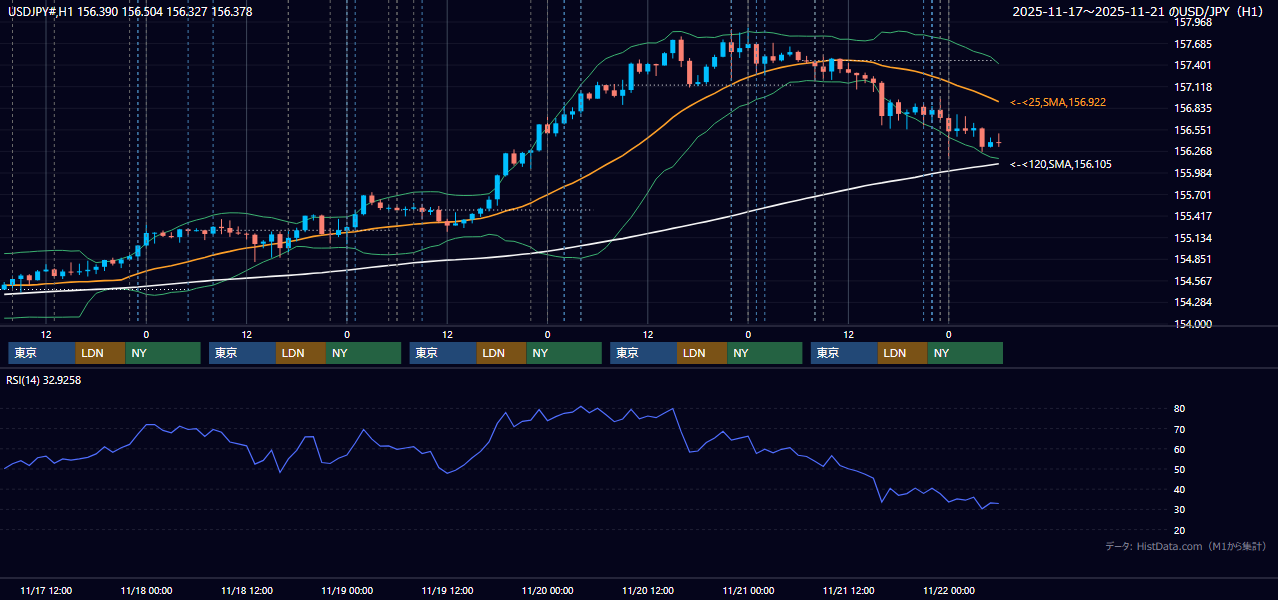Click price axis value 156.835

1193,108
